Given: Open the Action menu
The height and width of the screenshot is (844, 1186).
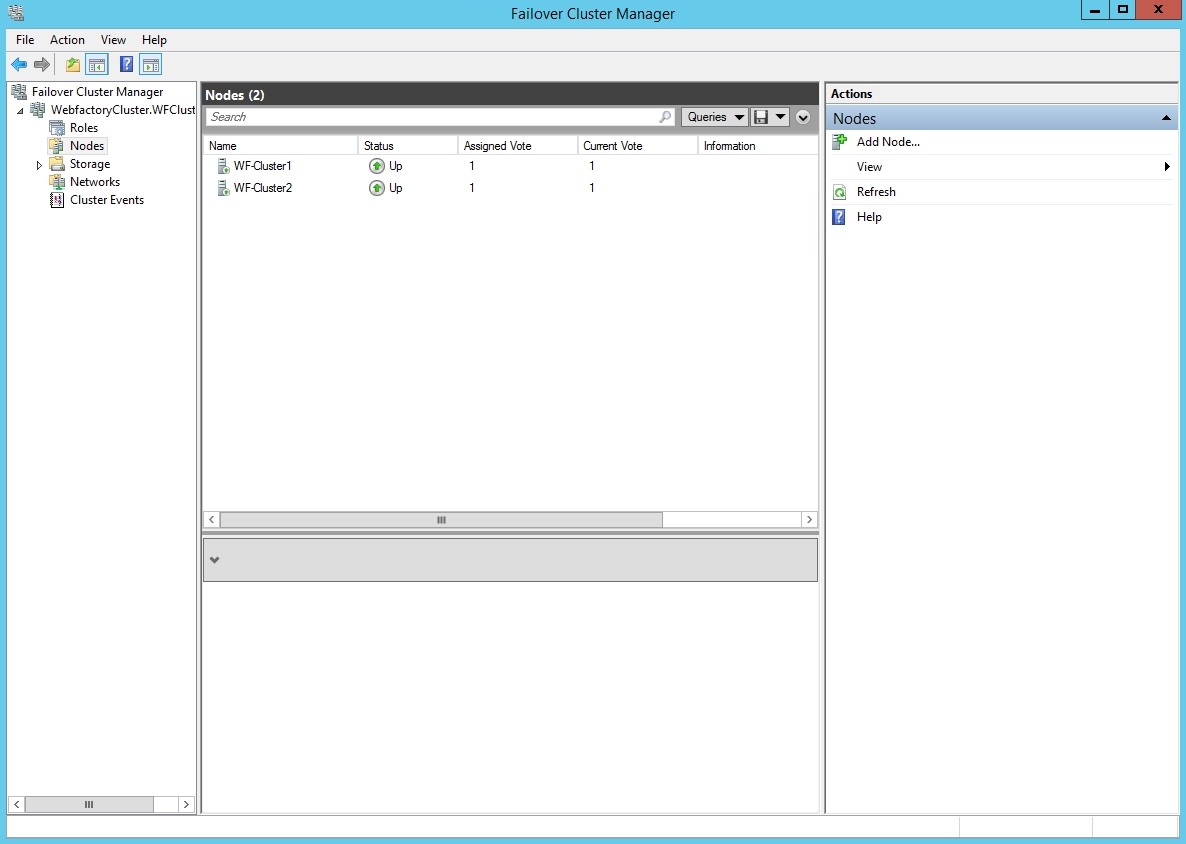Looking at the screenshot, I should tap(67, 40).
